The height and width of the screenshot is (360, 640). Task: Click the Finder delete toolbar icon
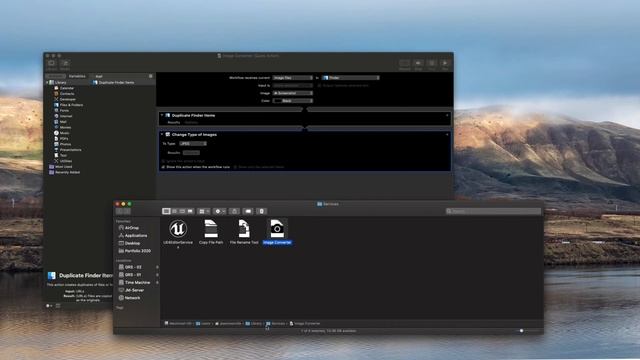click(262, 211)
